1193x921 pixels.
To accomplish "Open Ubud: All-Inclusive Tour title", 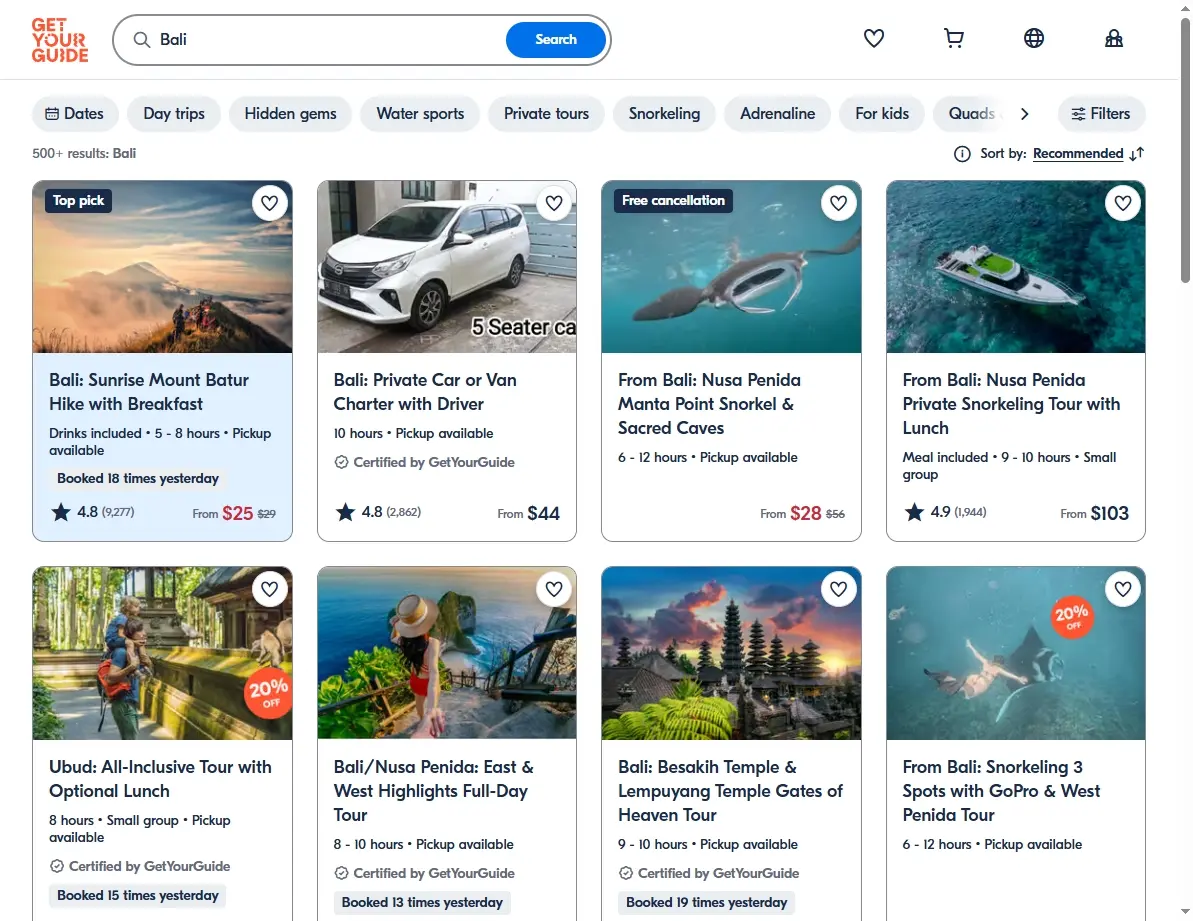I will 161,779.
